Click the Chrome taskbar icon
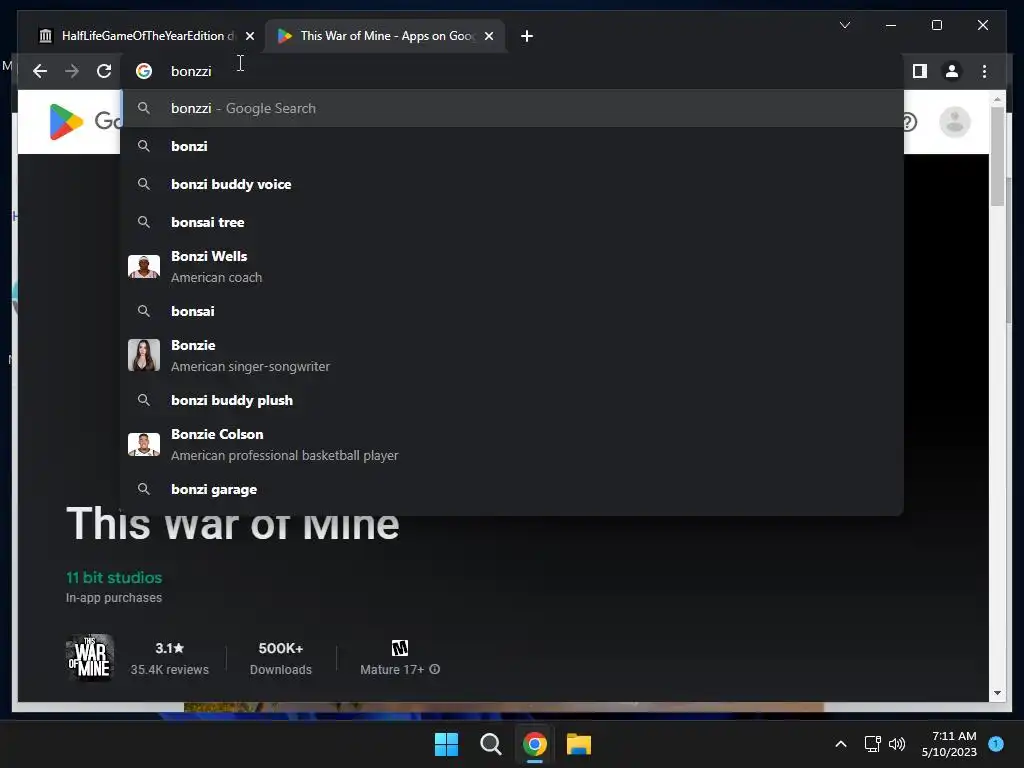 pos(534,744)
